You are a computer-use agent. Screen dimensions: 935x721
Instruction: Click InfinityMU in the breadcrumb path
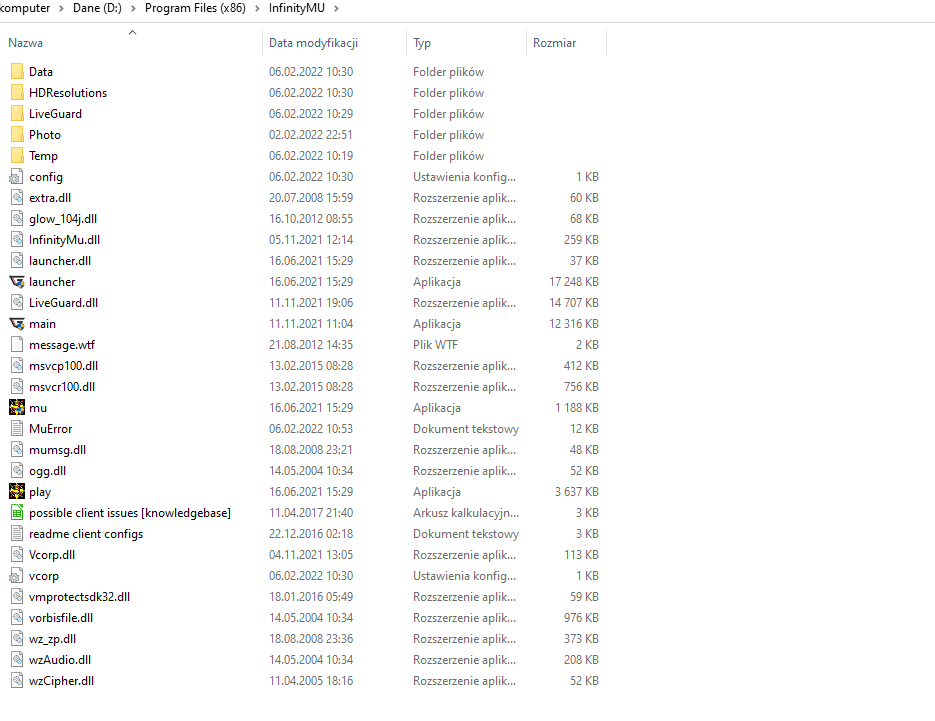(x=296, y=8)
